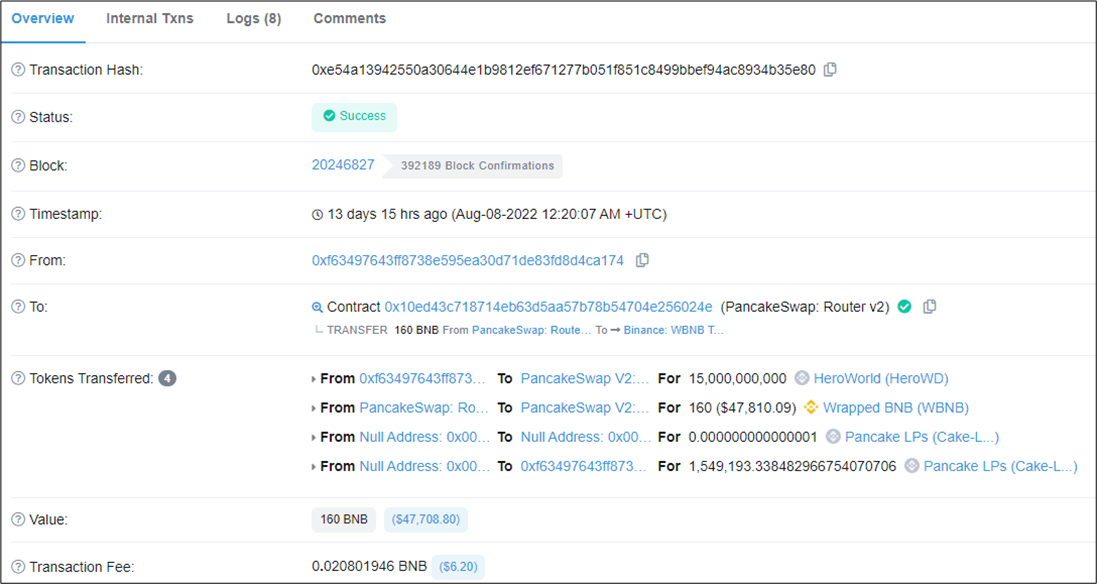Open Null Address From link in 1,549,193 row
1097x584 pixels.
pyautogui.click(x=425, y=465)
